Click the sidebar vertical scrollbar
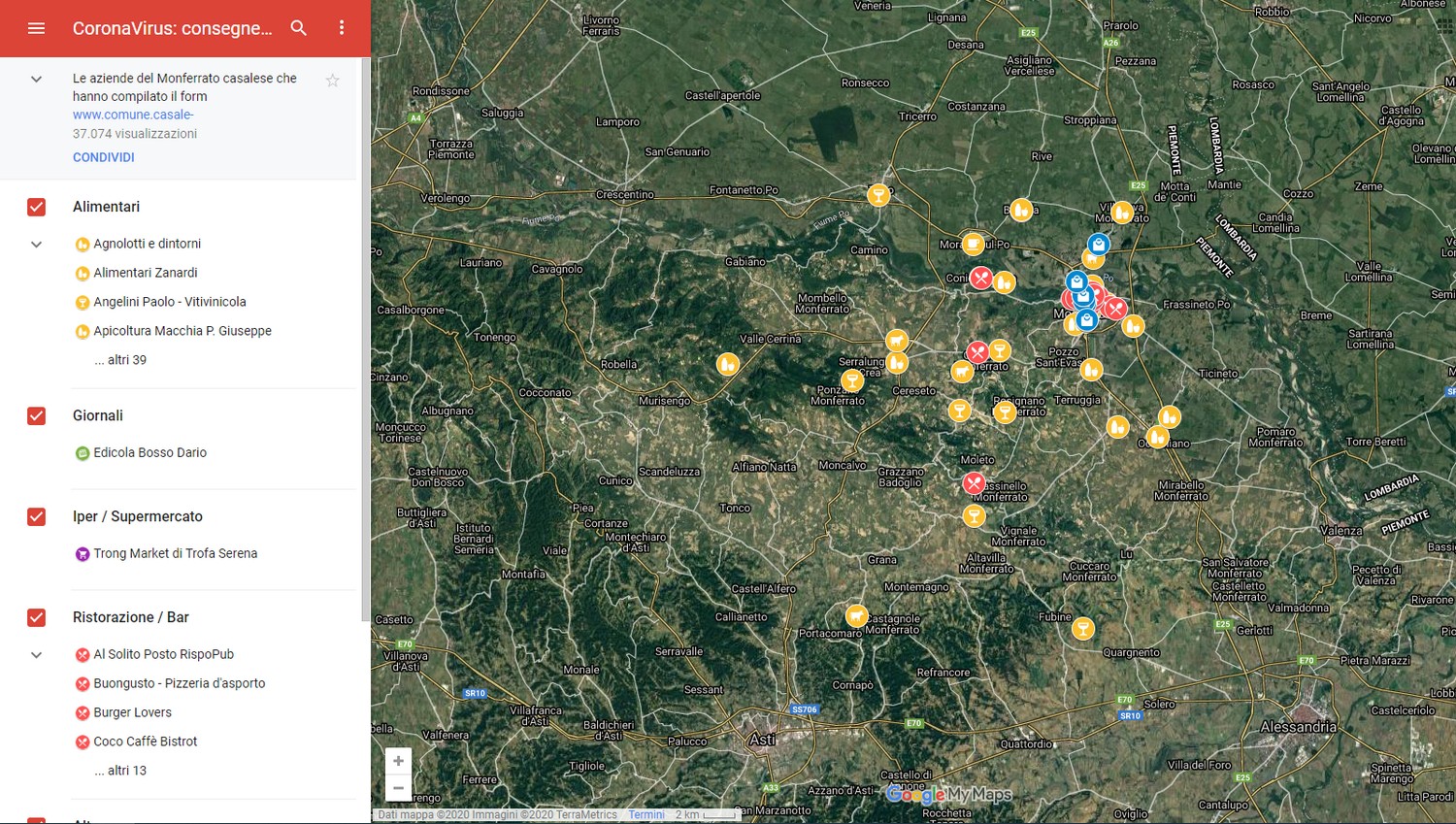 366,340
